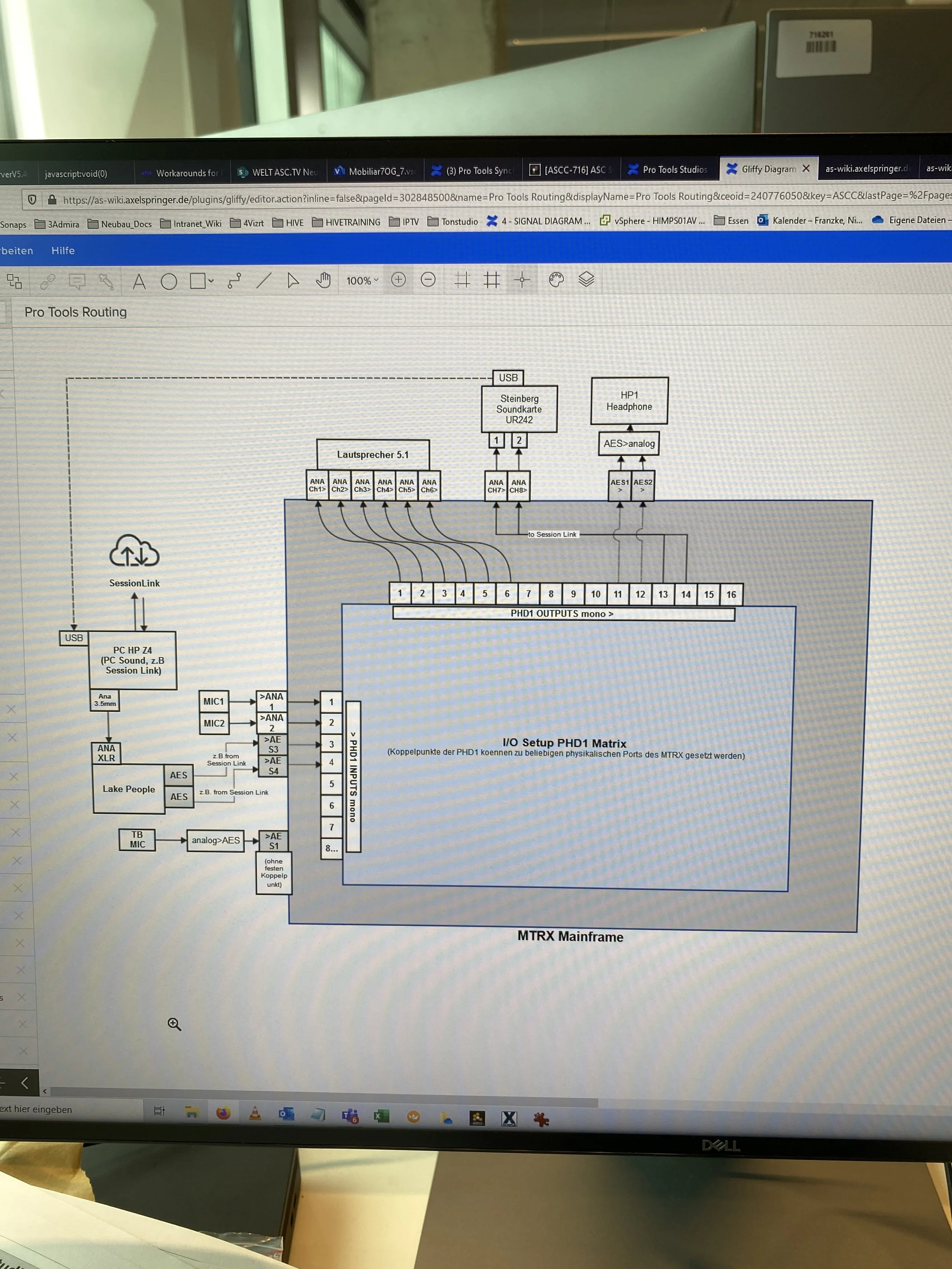Click the Pro Tools Routing diagram title
This screenshot has width=952, height=1269.
click(x=75, y=312)
